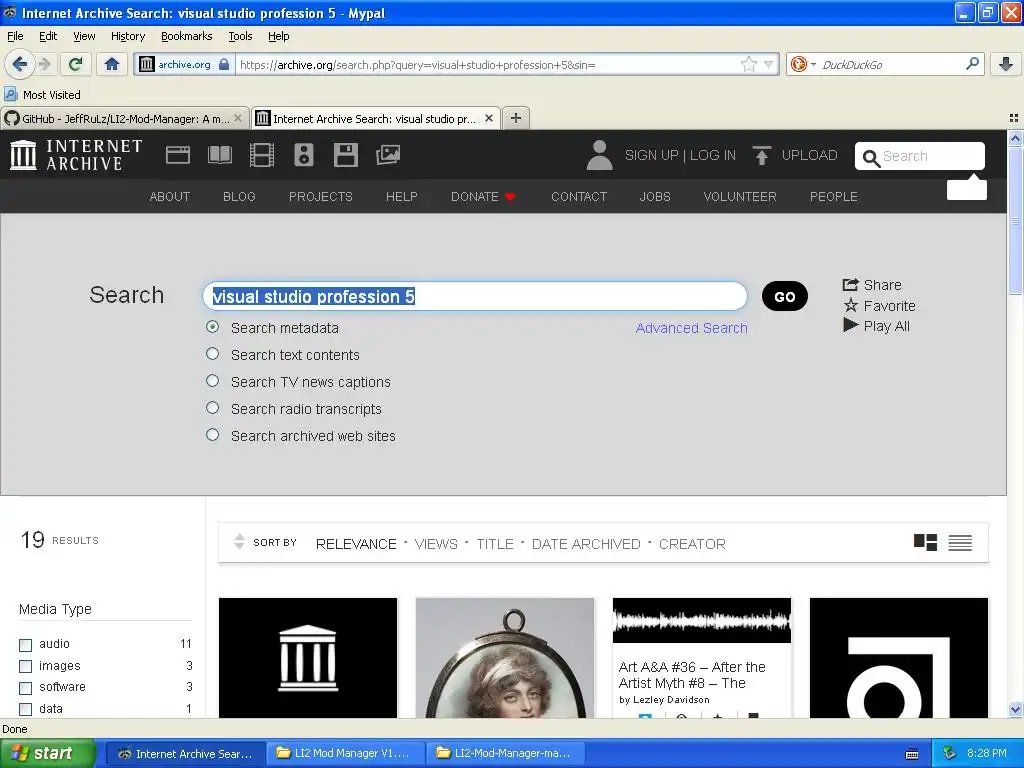
Task: Open the portrait miniature result thumbnail
Action: tap(505, 658)
